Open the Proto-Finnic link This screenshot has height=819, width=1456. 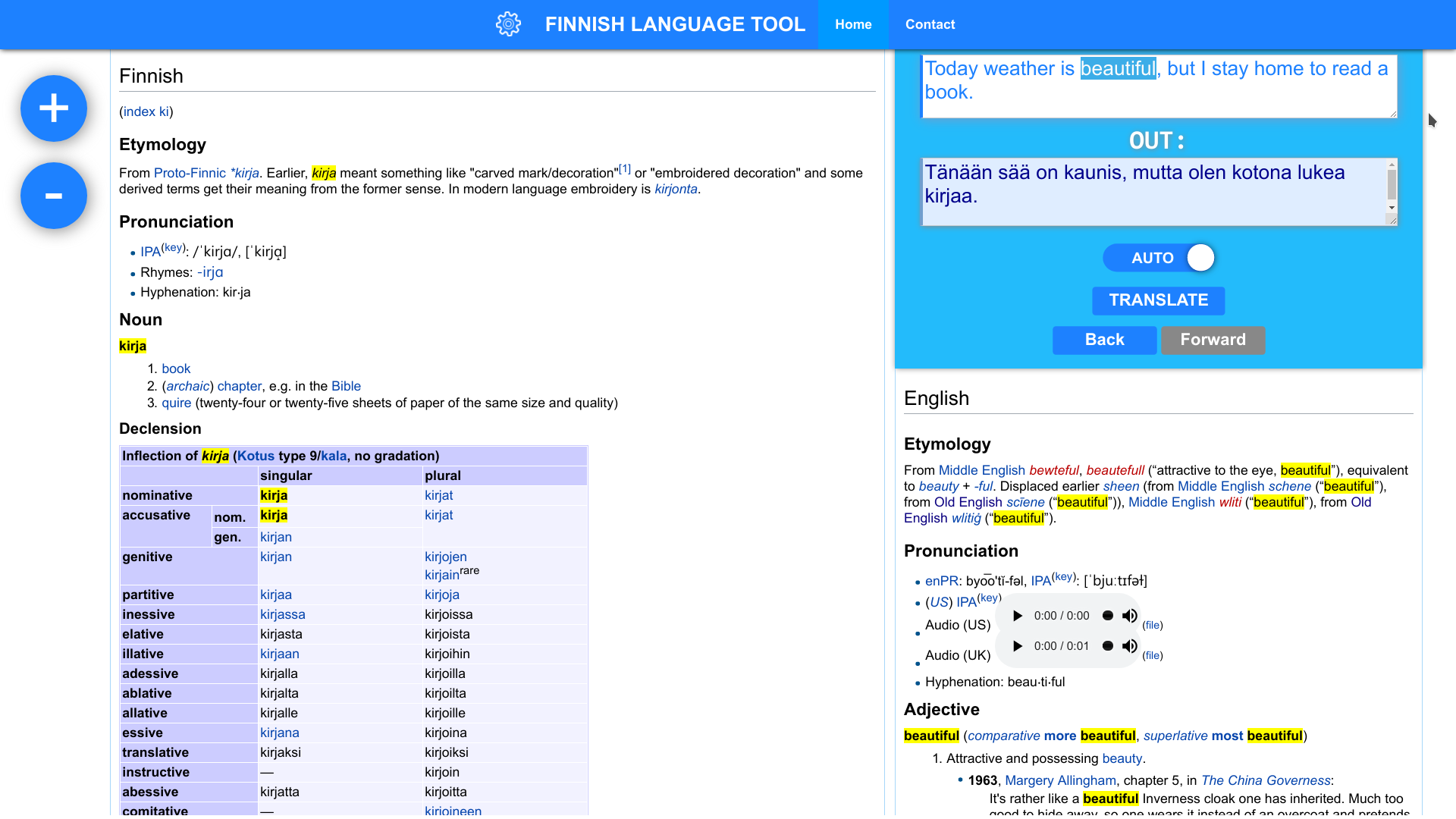coord(190,173)
